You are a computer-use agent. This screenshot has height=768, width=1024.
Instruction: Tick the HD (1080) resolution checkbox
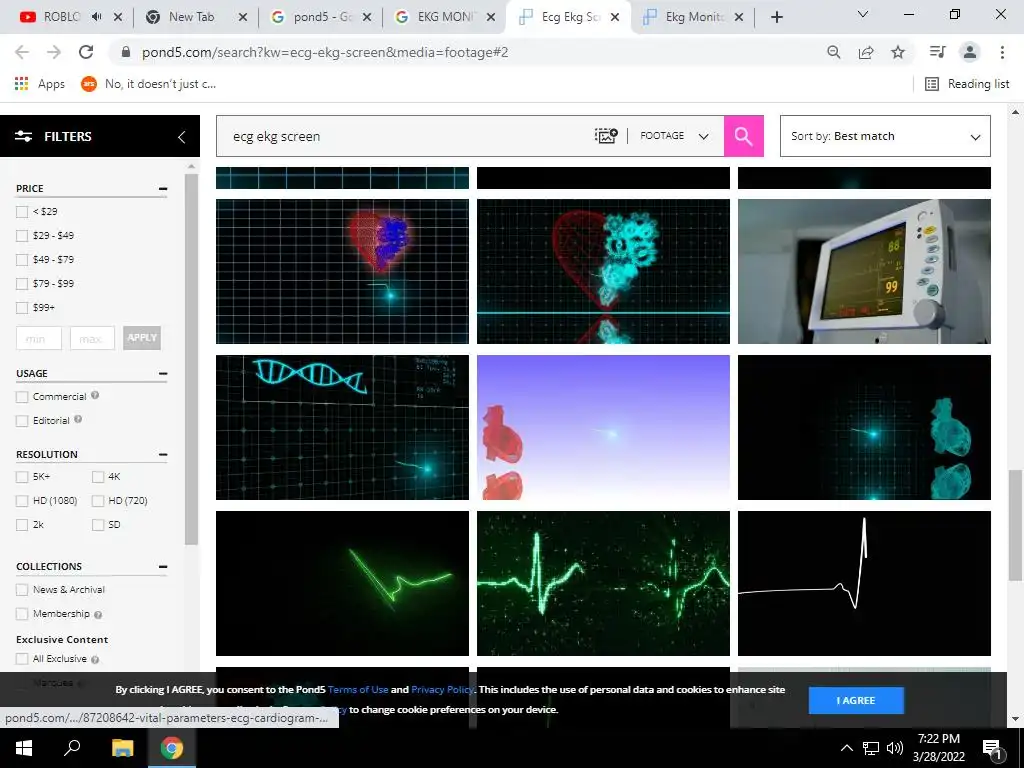22,501
